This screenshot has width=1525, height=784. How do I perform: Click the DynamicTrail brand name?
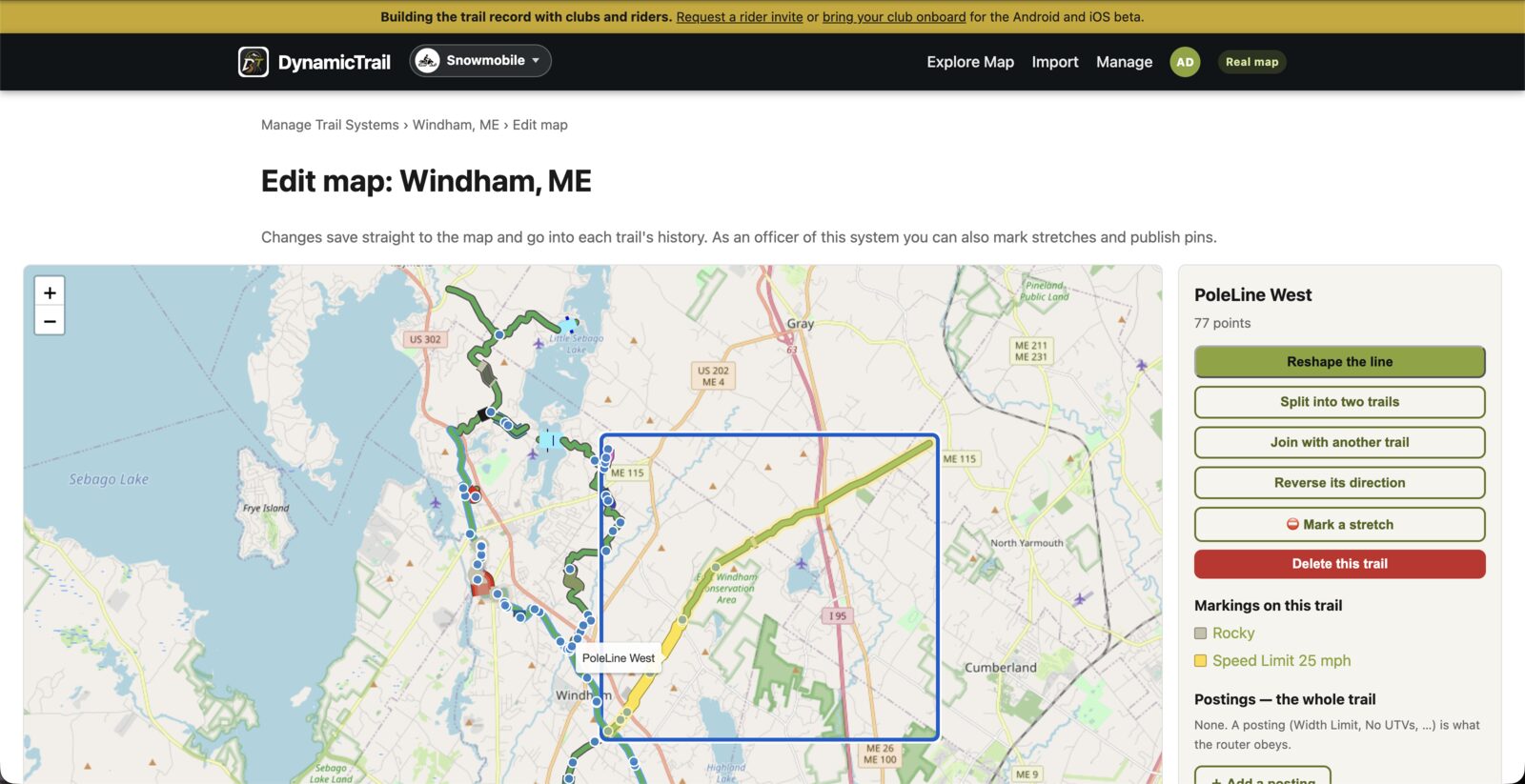pyautogui.click(x=335, y=63)
